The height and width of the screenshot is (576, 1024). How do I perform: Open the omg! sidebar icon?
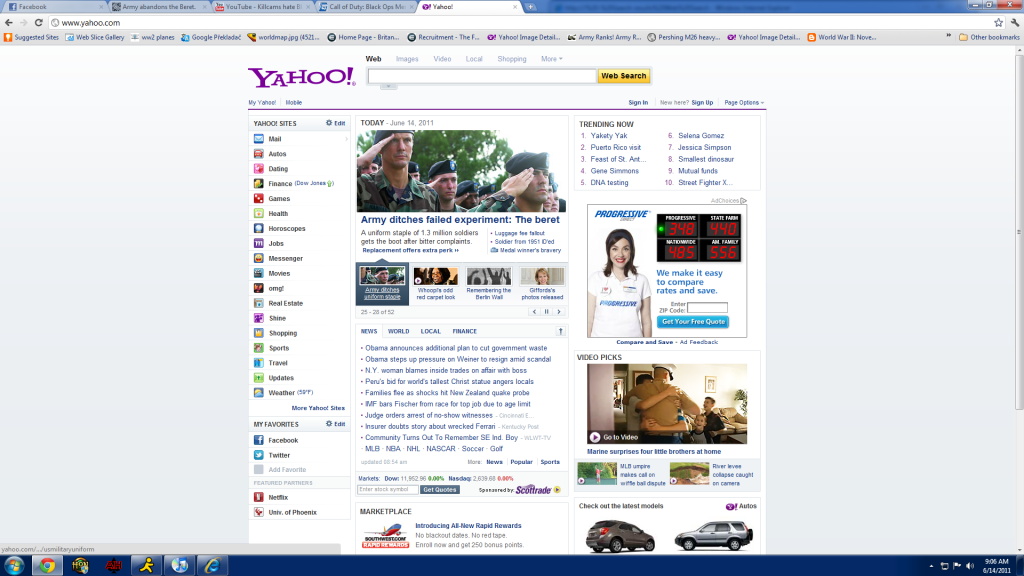pos(259,288)
